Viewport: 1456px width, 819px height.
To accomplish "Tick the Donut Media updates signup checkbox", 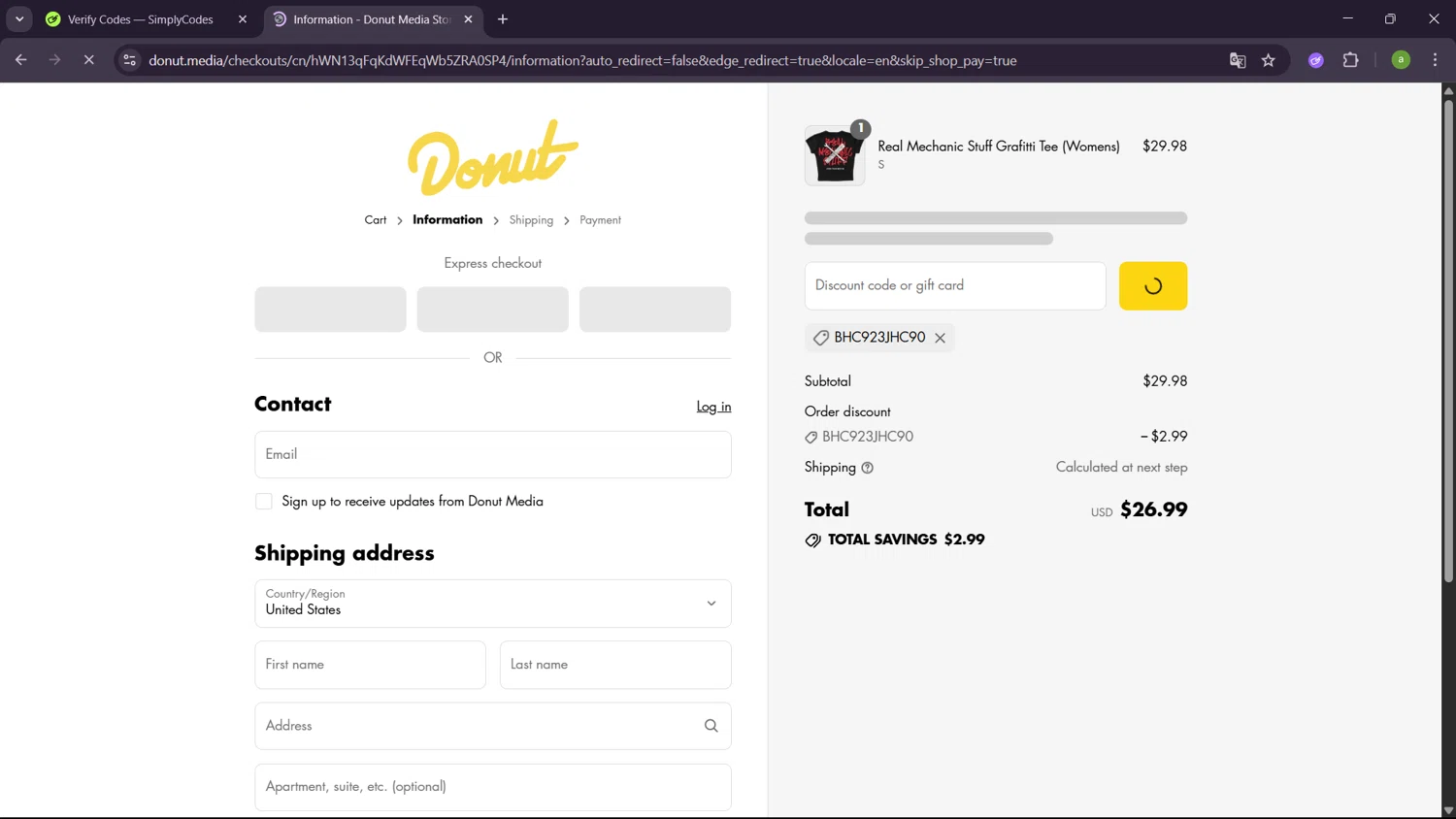I will [263, 502].
